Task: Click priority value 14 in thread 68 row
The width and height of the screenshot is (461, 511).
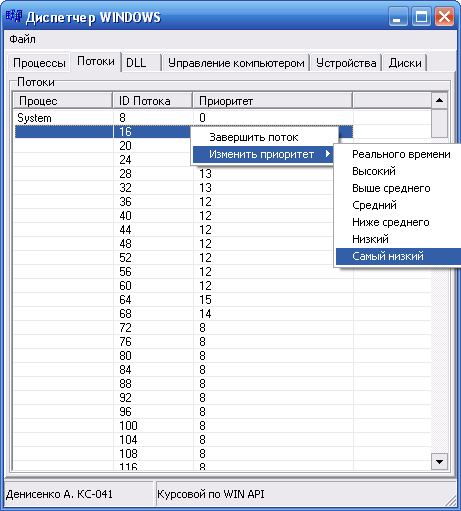Action: coord(205,314)
